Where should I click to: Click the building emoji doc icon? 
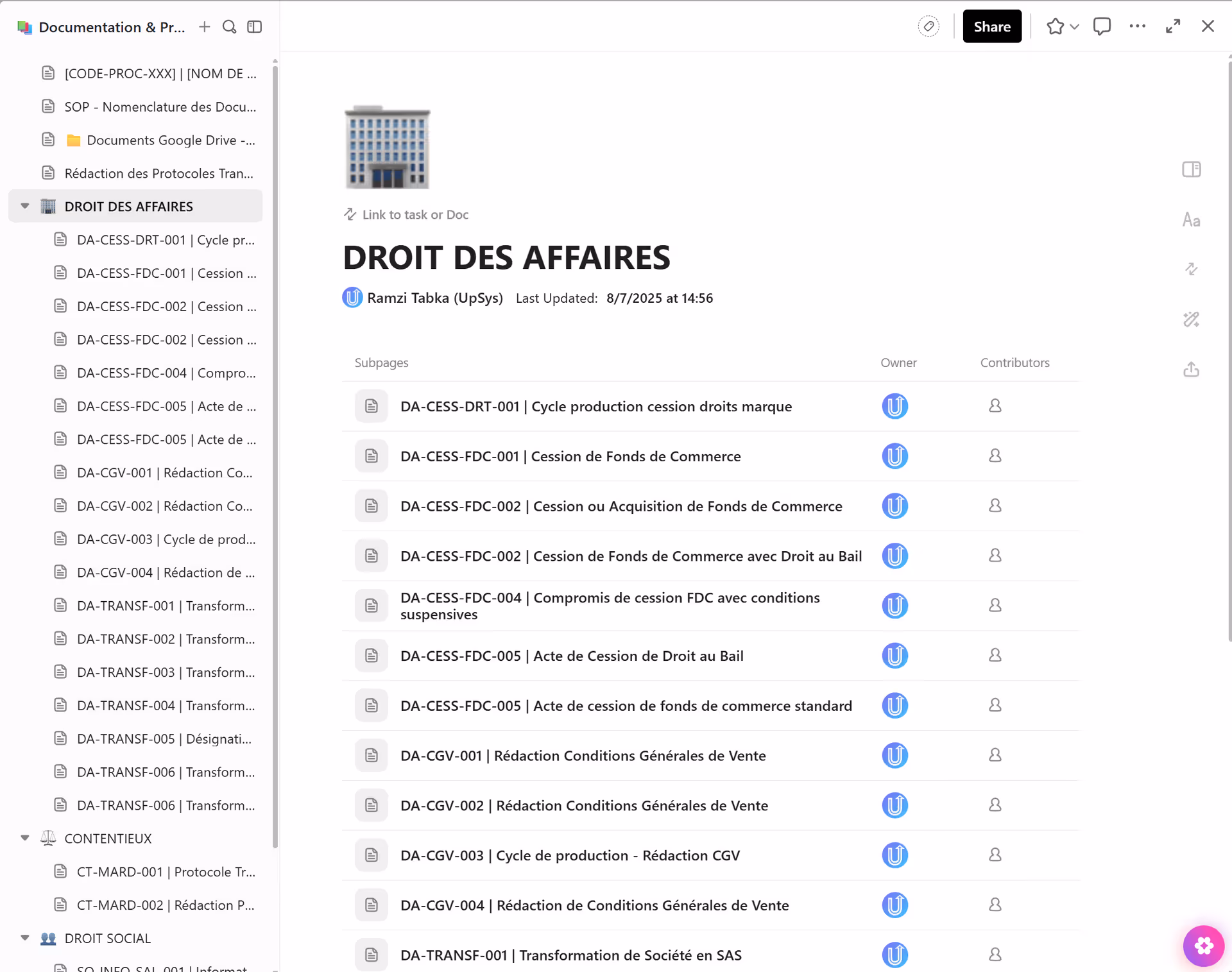pos(387,146)
